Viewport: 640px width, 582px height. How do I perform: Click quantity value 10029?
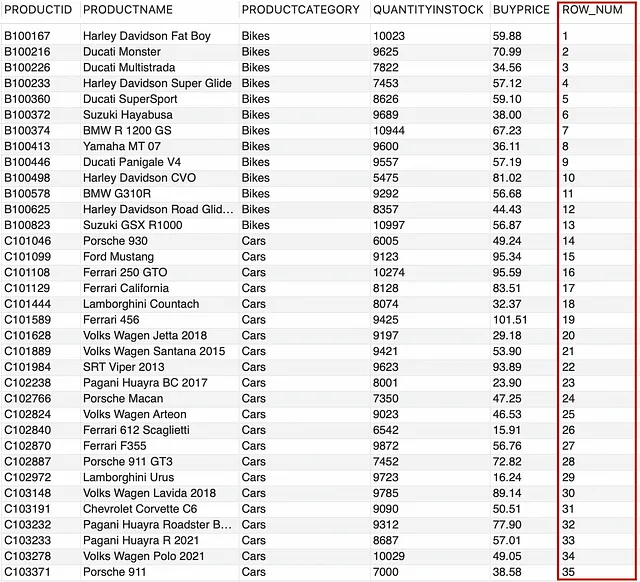click(x=389, y=556)
